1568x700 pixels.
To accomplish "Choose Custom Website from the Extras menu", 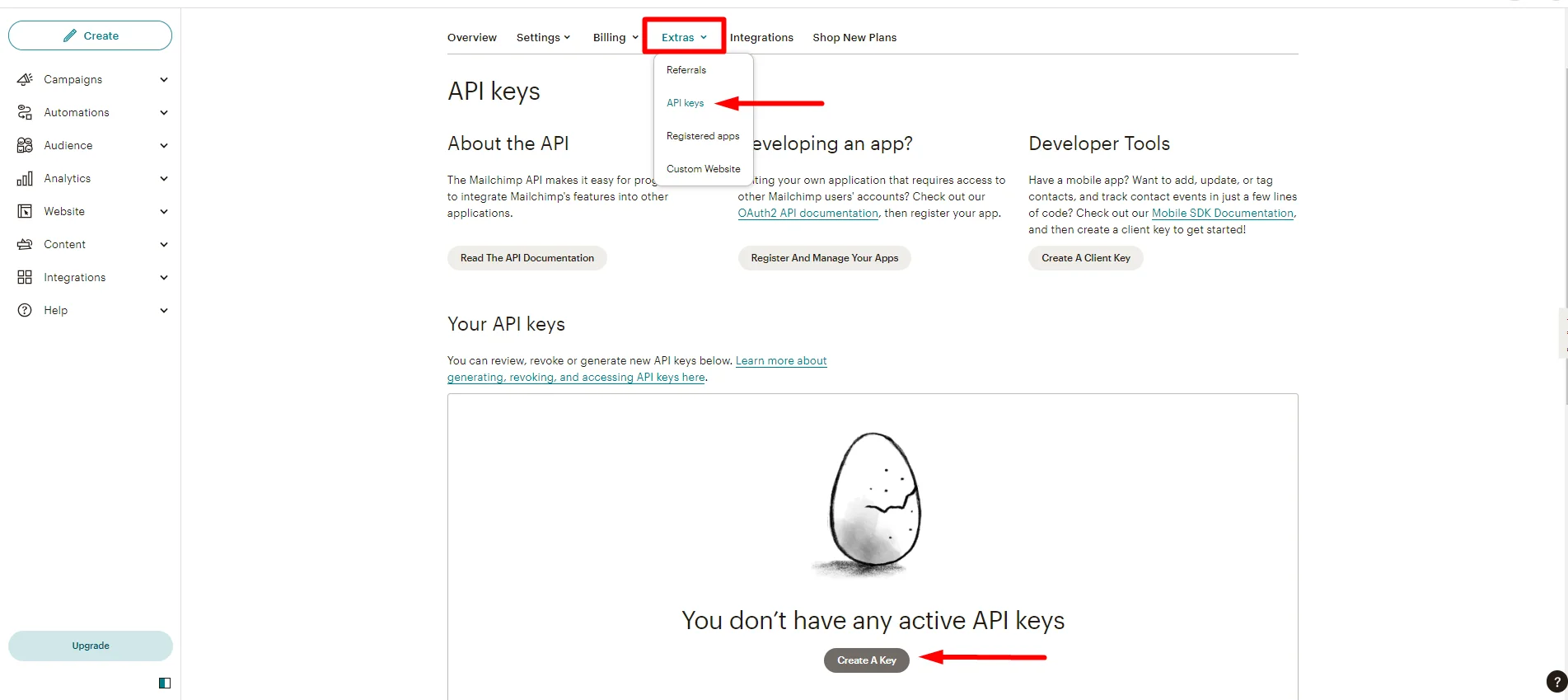I will pyautogui.click(x=704, y=169).
